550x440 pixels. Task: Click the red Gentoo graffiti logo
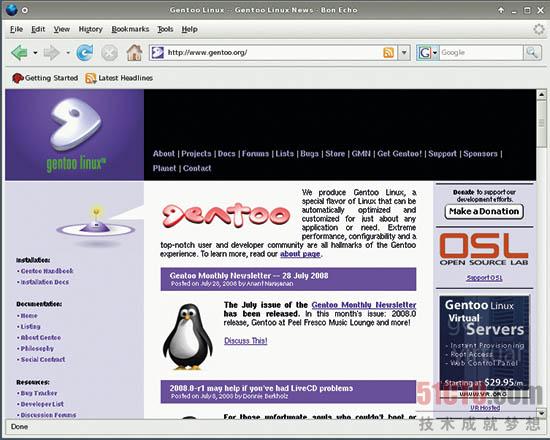coord(226,215)
